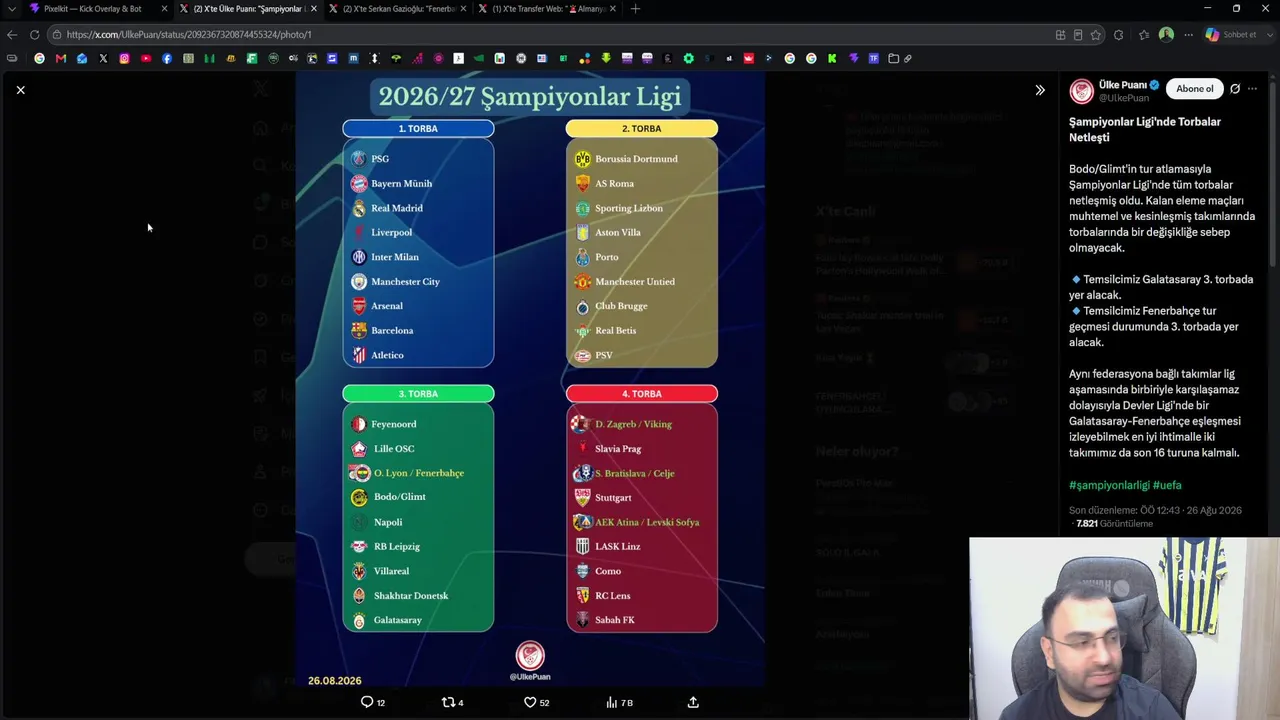
Task: Open a new browser tab
Action: (x=635, y=9)
